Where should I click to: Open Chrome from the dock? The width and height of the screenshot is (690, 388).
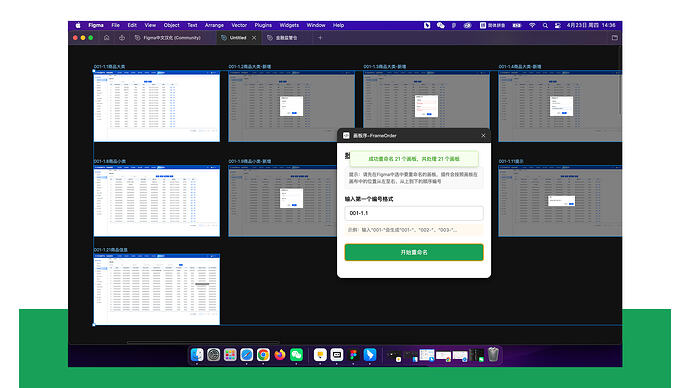pos(263,355)
